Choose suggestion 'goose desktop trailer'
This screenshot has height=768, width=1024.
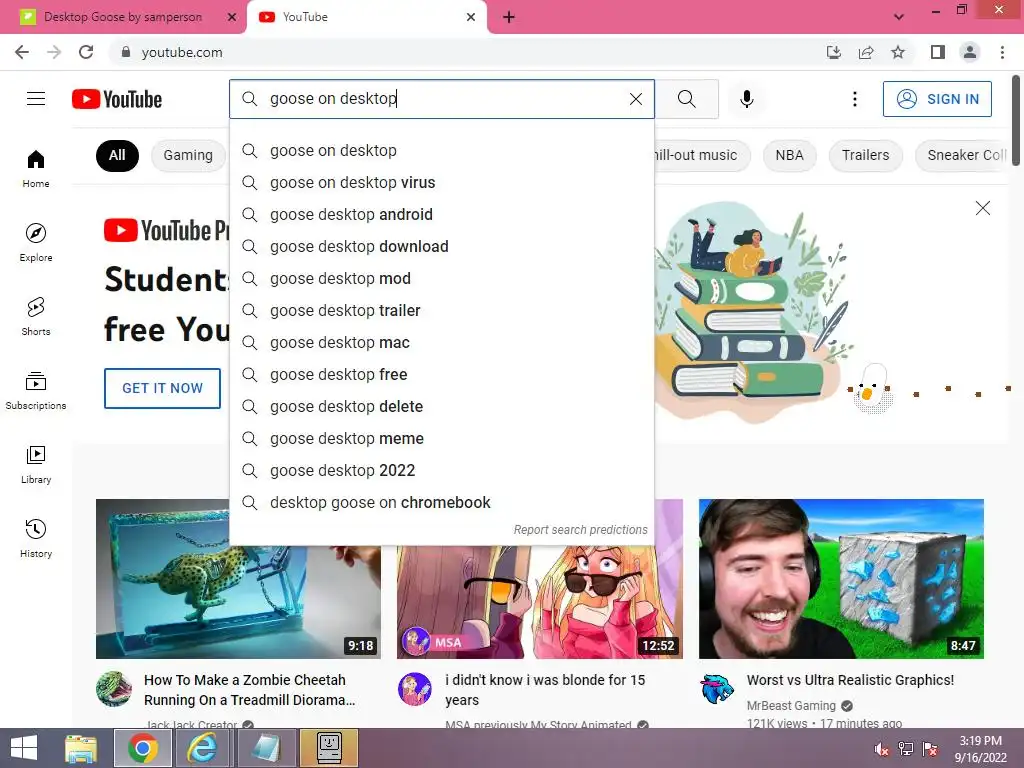pos(441,310)
